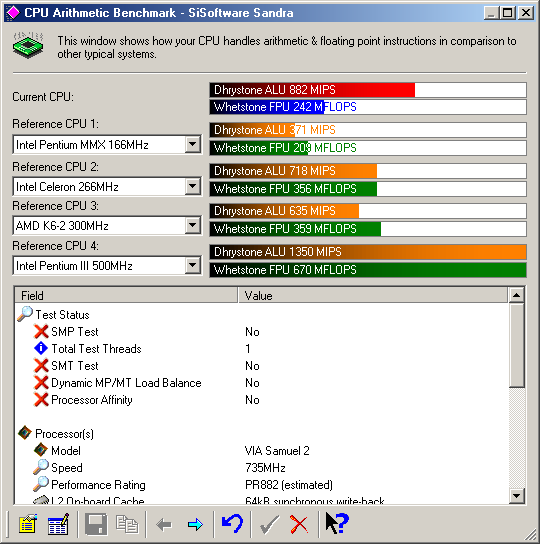Click the red X cancel toolbar icon

click(299, 524)
